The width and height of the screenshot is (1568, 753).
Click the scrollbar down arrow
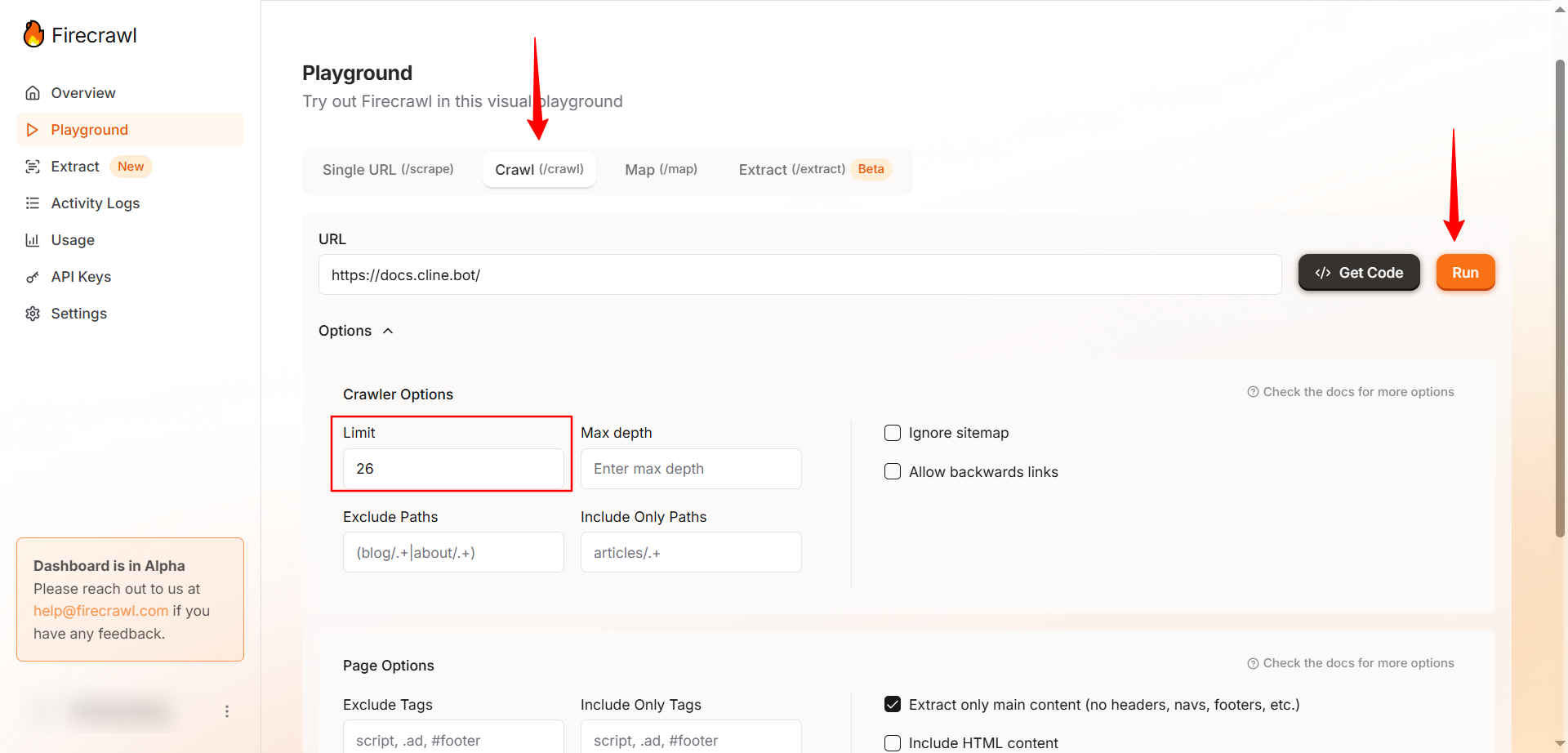(x=1560, y=744)
